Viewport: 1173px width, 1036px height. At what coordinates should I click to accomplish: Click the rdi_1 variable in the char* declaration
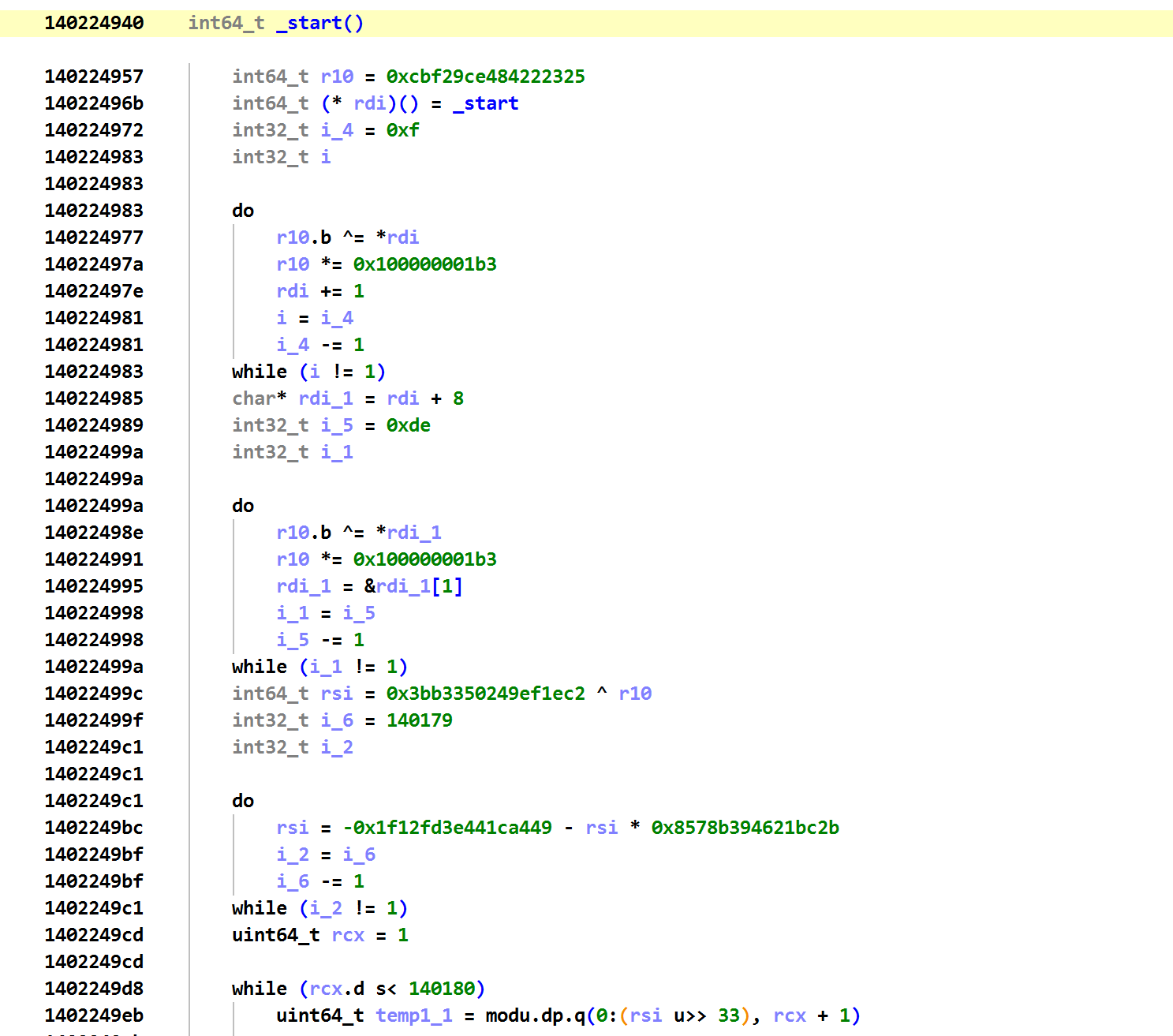[x=326, y=398]
